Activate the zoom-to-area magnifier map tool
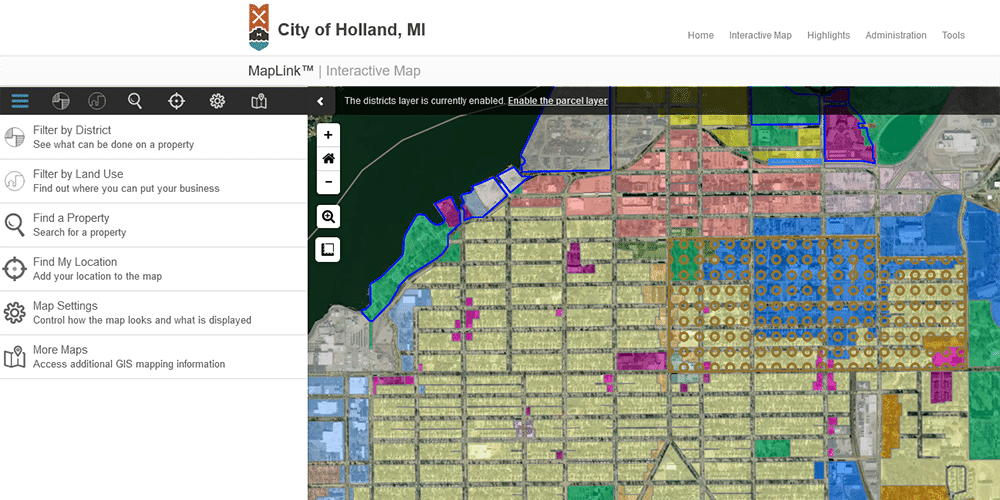The width and height of the screenshot is (1000, 500). coord(328,217)
